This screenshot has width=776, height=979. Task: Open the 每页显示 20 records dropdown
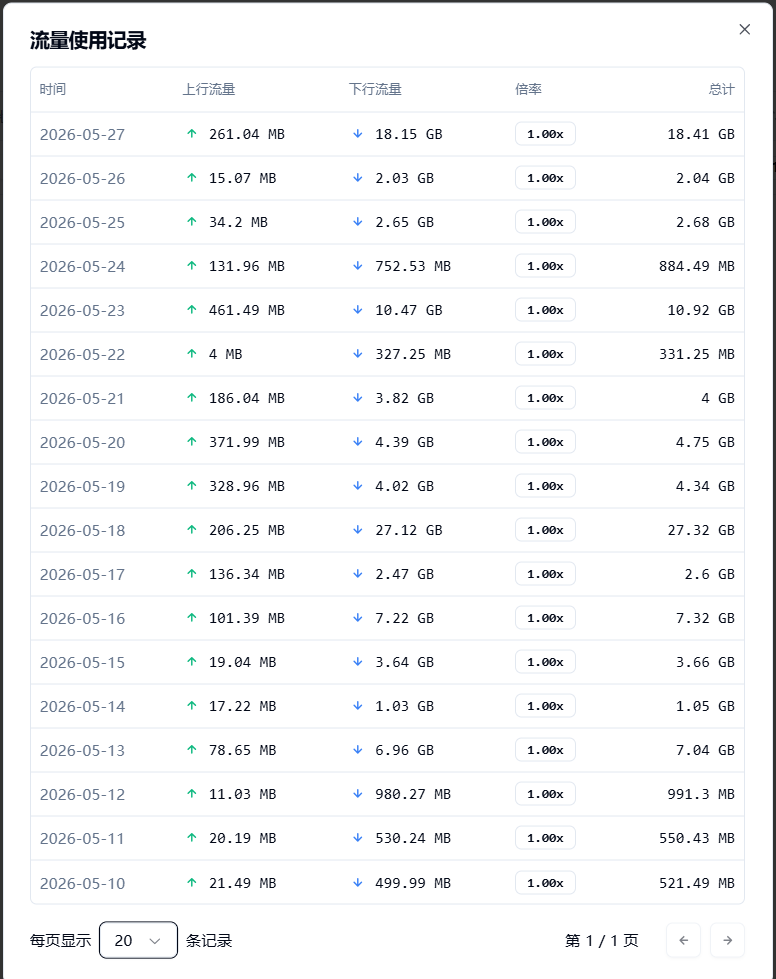(138, 940)
